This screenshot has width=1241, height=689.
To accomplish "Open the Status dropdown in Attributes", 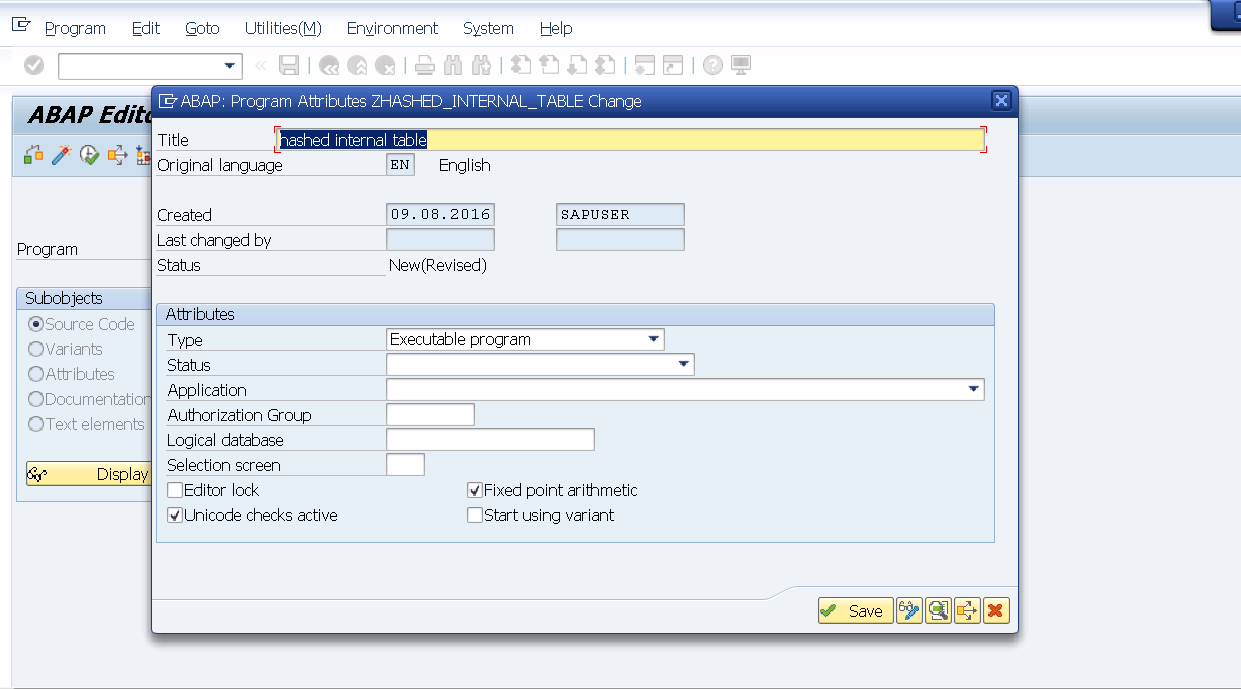I will [685, 364].
